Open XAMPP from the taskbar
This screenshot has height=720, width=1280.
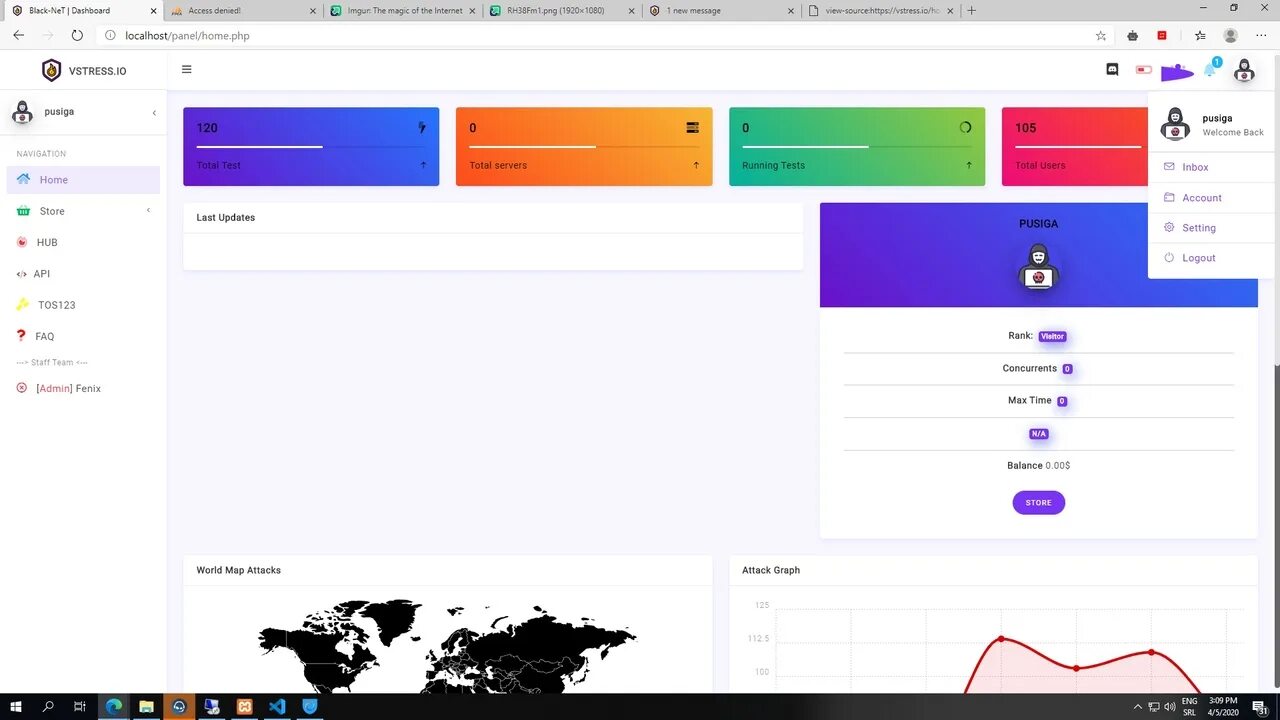[244, 706]
